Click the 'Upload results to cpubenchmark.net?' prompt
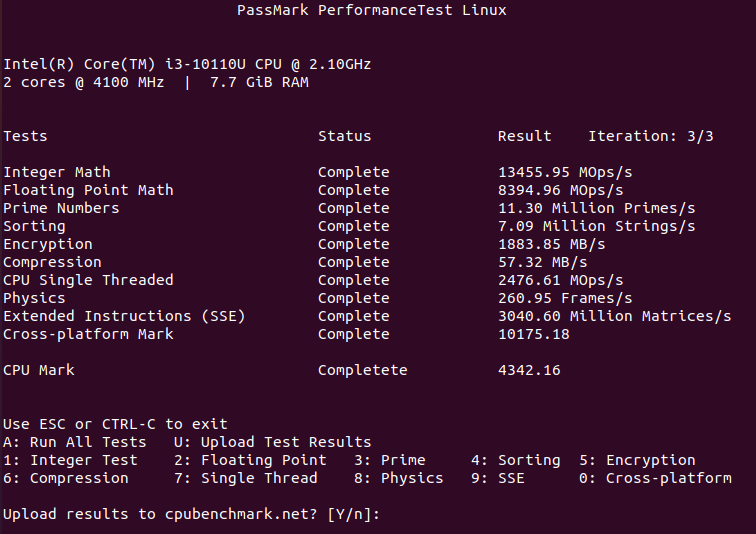Viewport: 756px width, 534px height. (160, 514)
